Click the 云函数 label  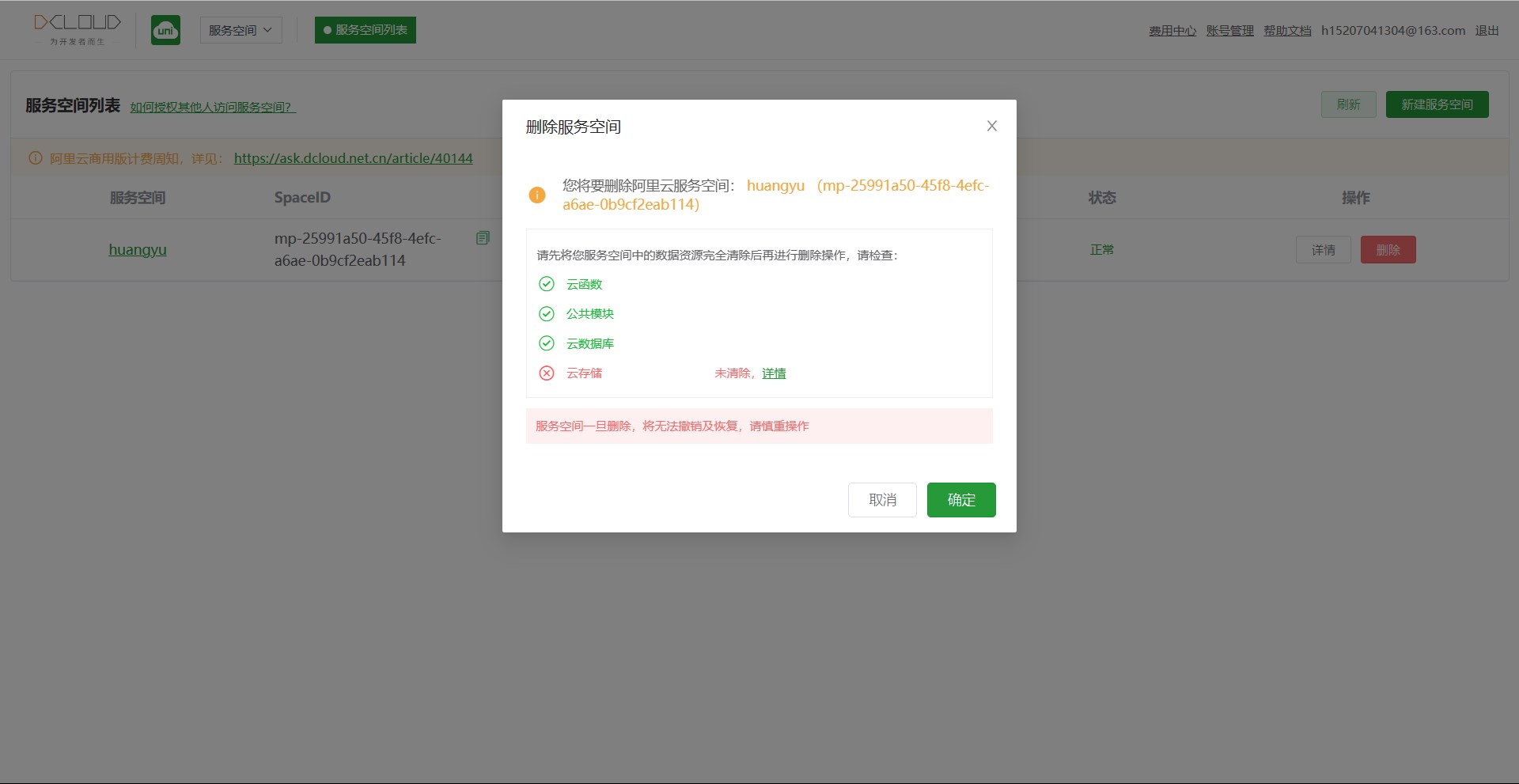tap(585, 284)
